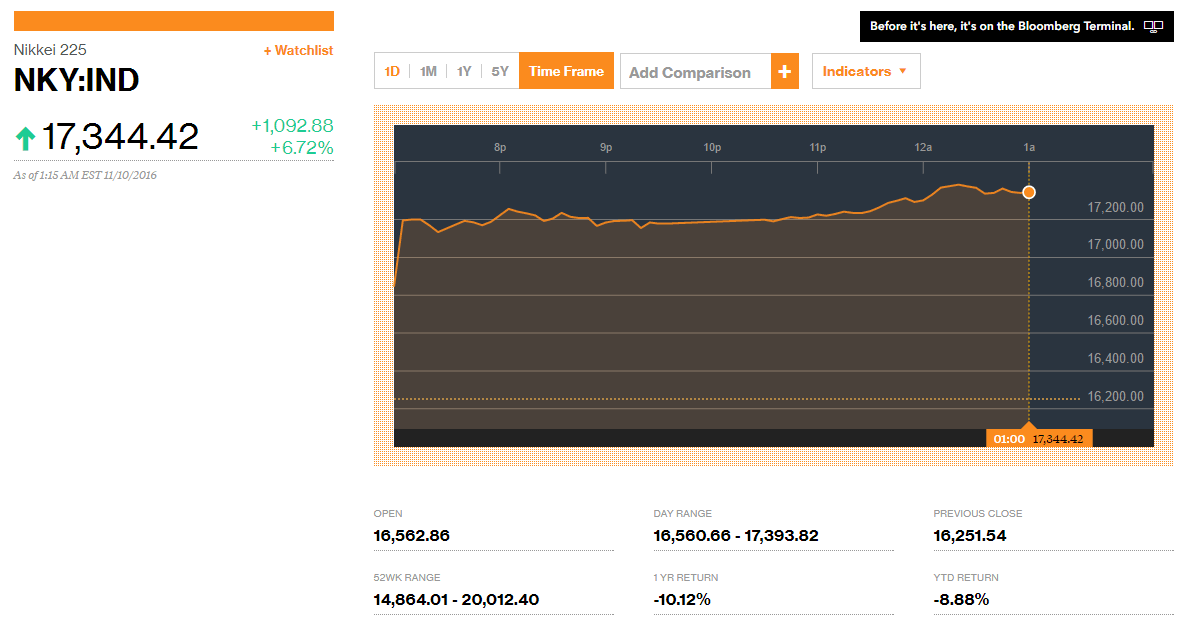This screenshot has height=640, width=1199.
Task: Show the 5Y chart range
Action: (x=500, y=71)
